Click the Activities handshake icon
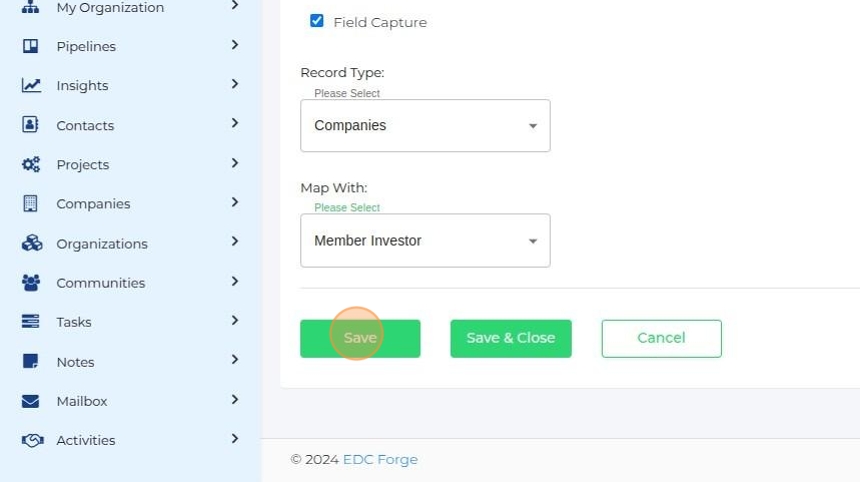860x482 pixels. pyautogui.click(x=31, y=440)
